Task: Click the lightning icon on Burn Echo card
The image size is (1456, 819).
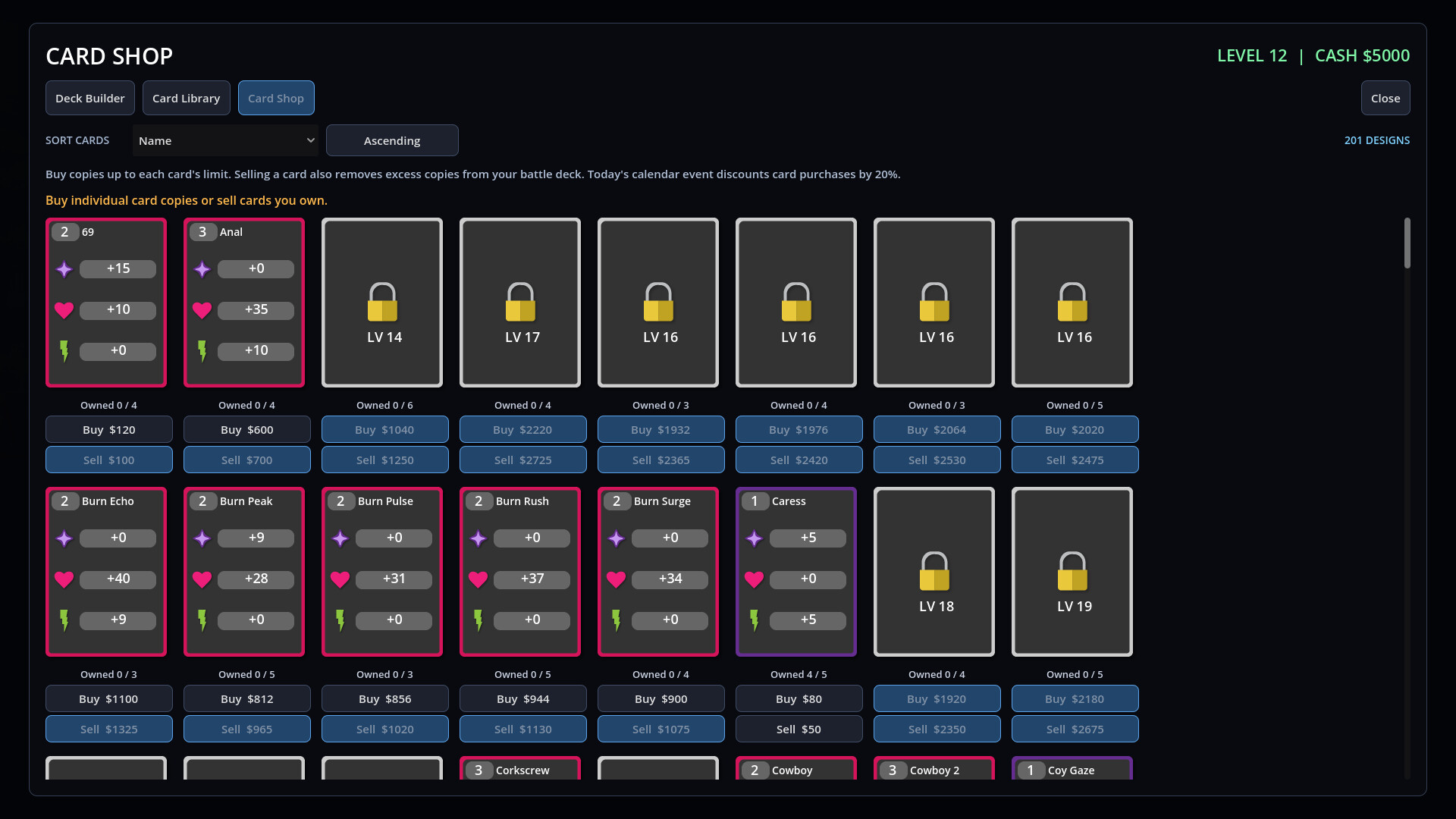Action: [x=64, y=620]
